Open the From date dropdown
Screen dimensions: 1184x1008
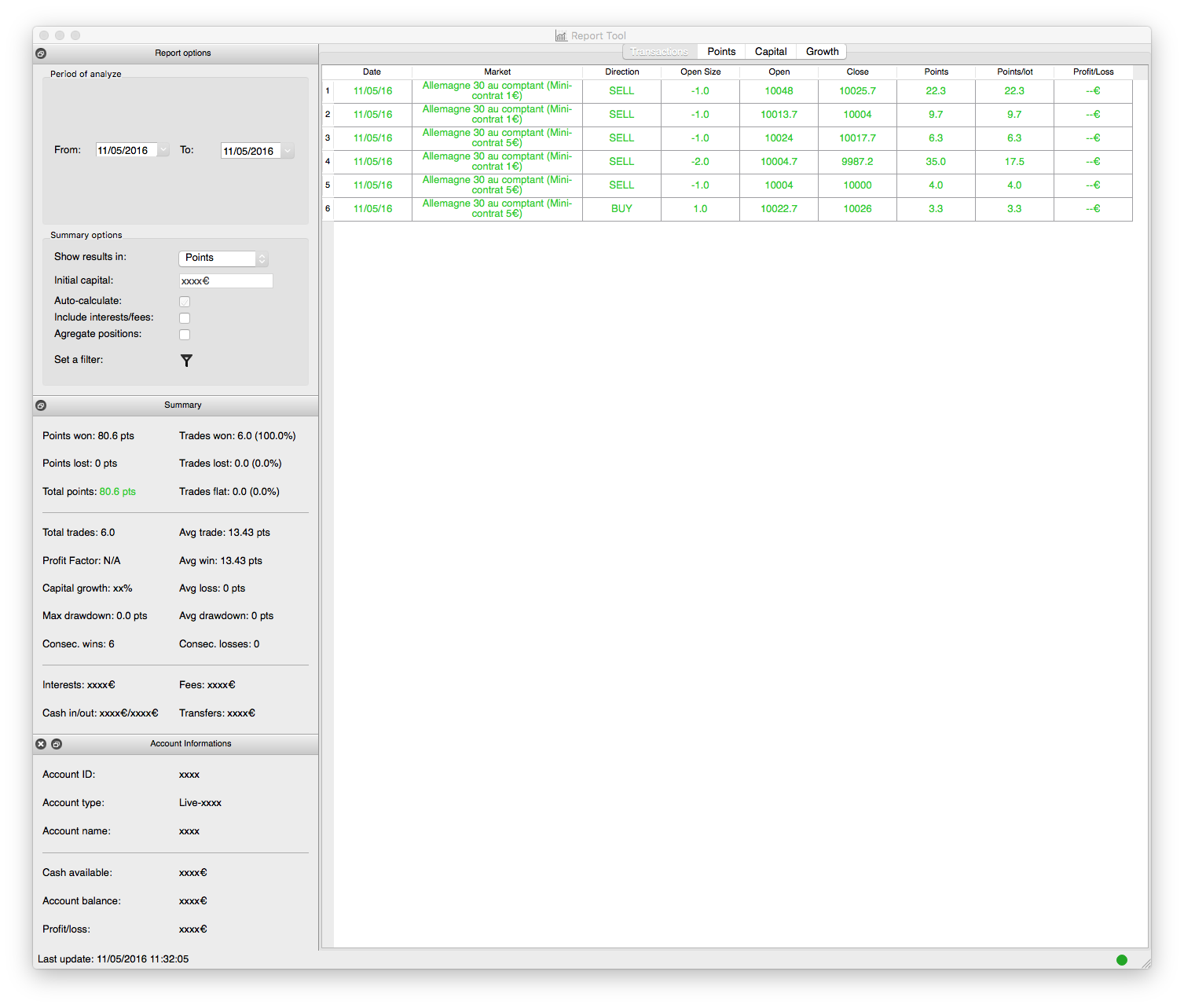[x=163, y=150]
